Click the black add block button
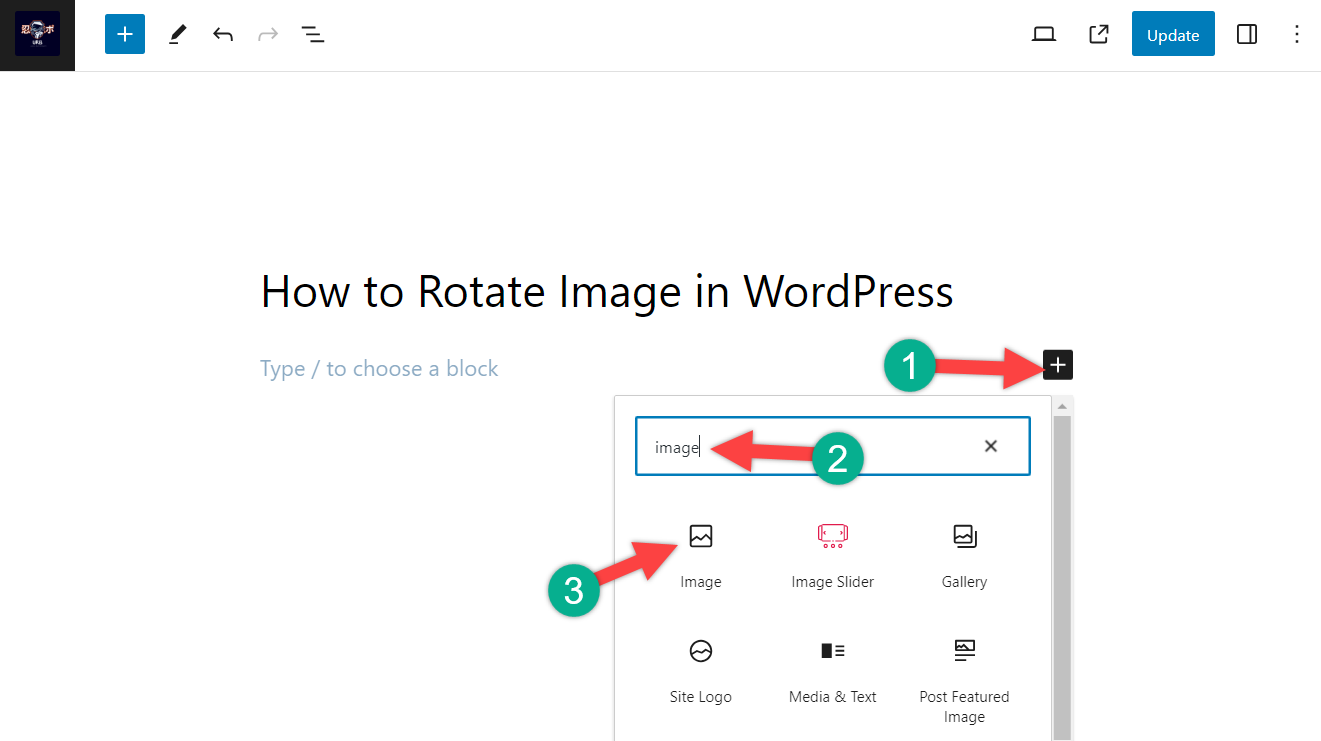The width and height of the screenshot is (1321, 741). [x=1058, y=365]
